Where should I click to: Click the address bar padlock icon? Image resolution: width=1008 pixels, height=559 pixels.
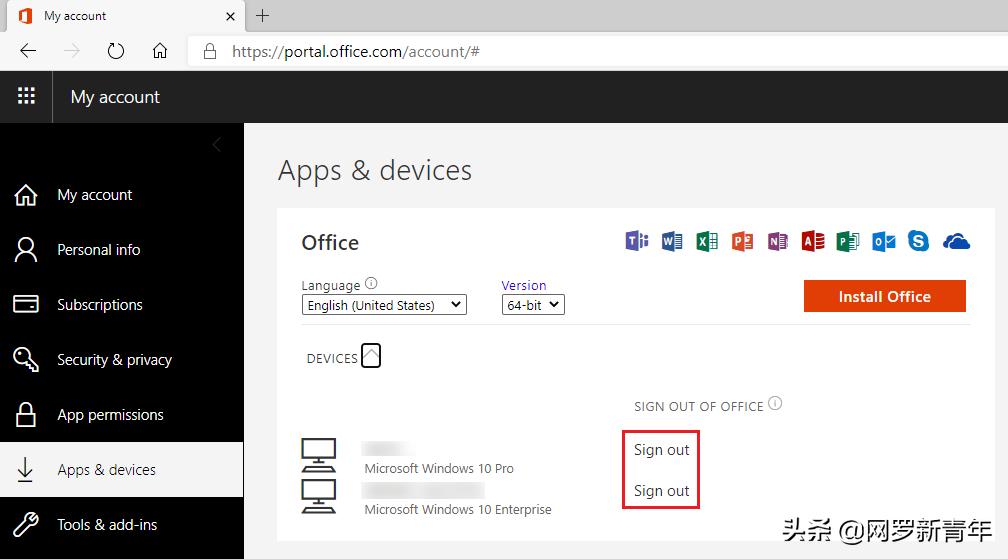[210, 51]
